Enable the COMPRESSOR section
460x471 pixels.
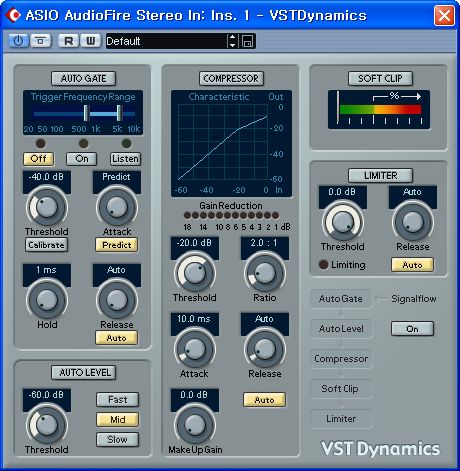pyautogui.click(x=231, y=79)
